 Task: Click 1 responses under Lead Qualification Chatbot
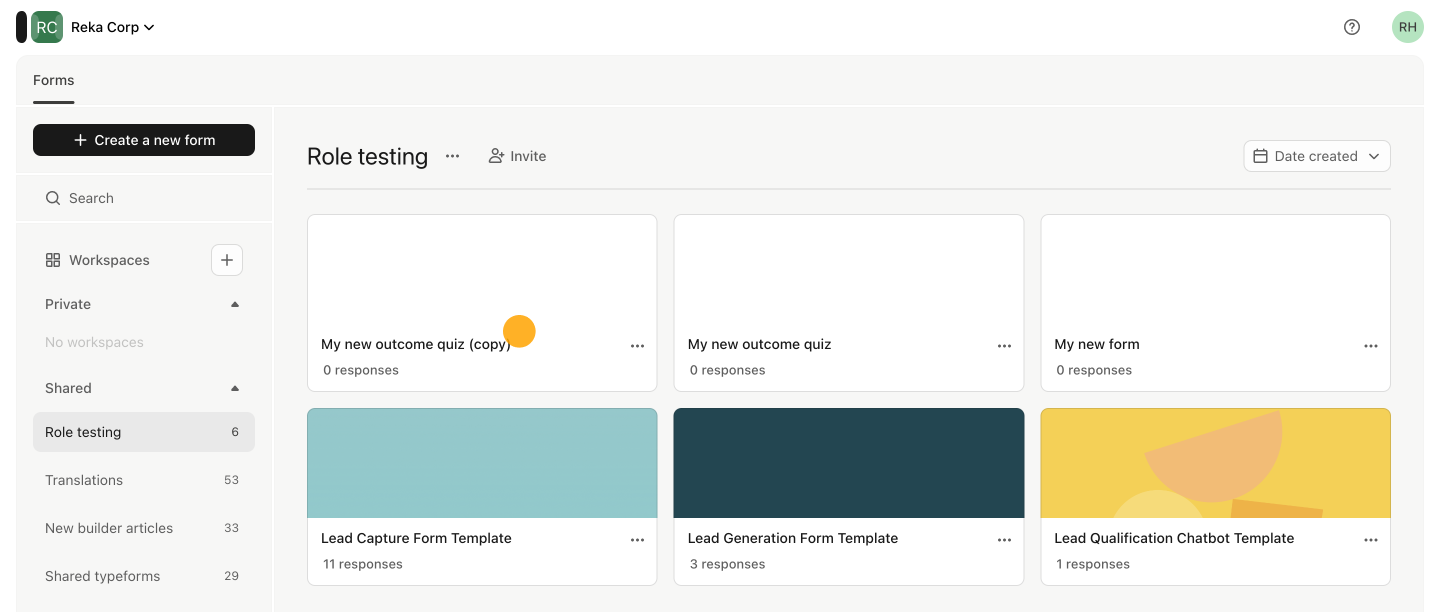1093,564
